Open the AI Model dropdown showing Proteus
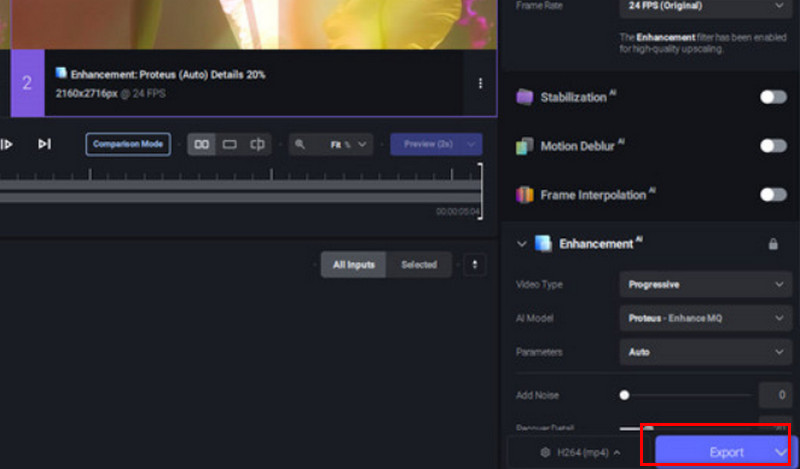The height and width of the screenshot is (469, 800). point(706,318)
